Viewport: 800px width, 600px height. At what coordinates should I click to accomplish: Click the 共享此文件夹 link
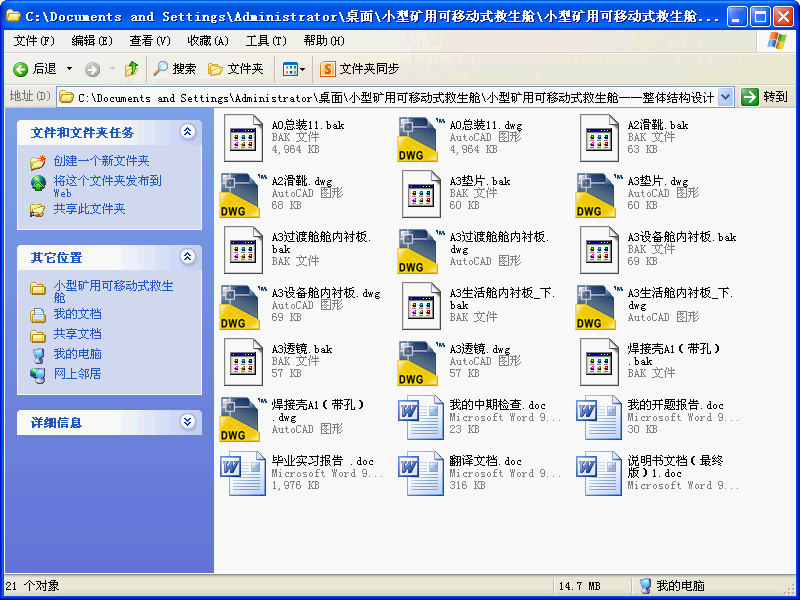[x=89, y=209]
